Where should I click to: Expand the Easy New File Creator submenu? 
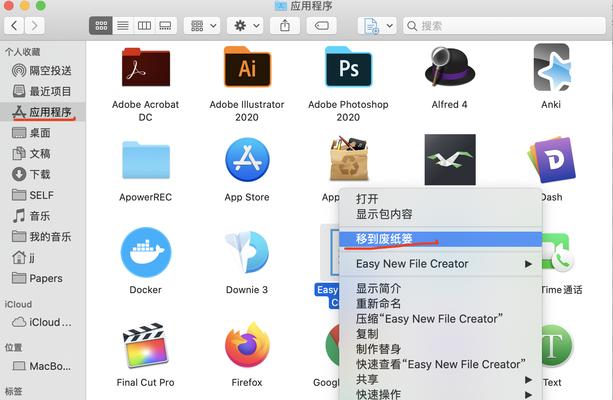click(x=440, y=264)
